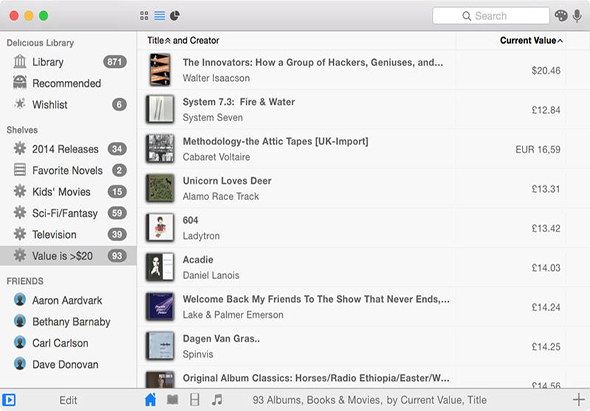Filter by movies only

pyautogui.click(x=195, y=399)
